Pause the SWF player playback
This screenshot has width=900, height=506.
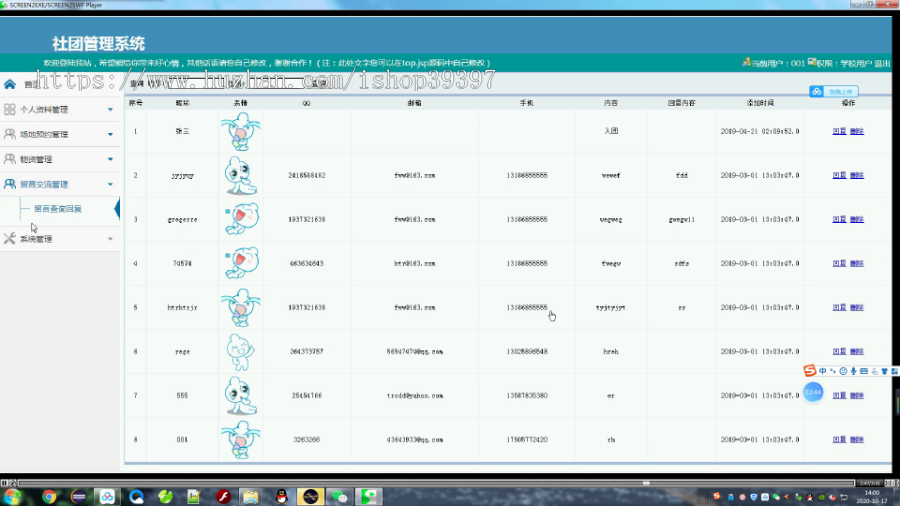(x=4, y=483)
